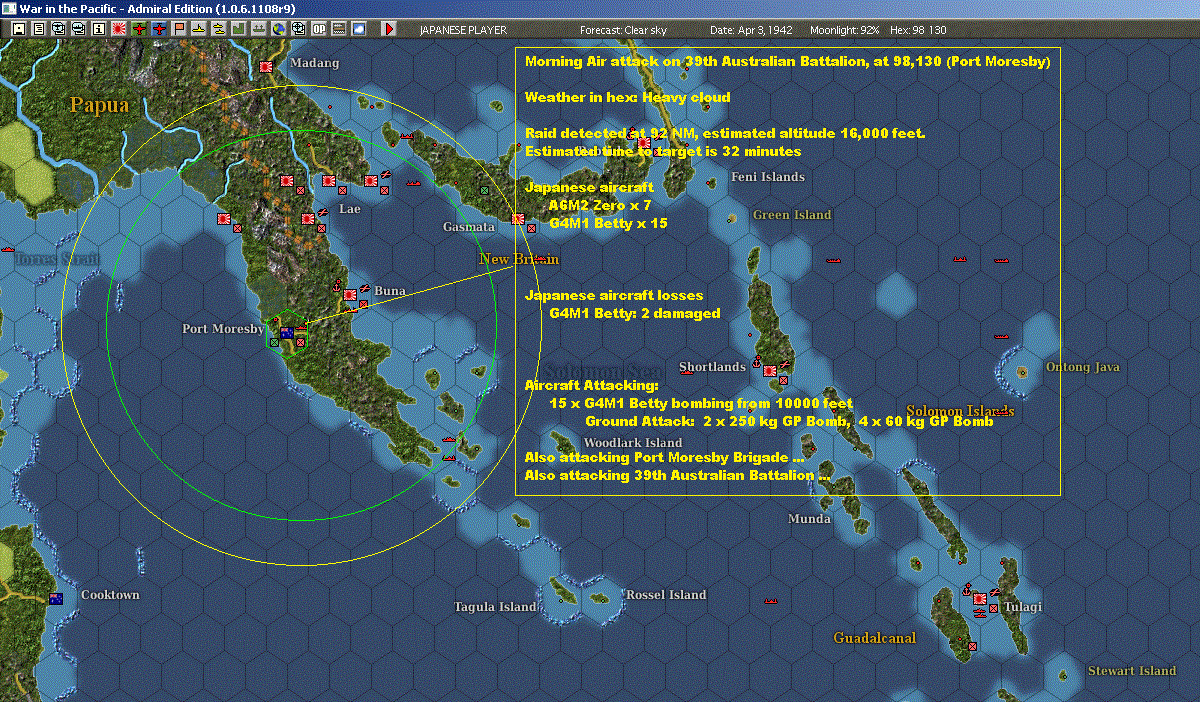Click the Ontong Java island dot
1200x702 pixels.
pyautogui.click(x=1022, y=372)
